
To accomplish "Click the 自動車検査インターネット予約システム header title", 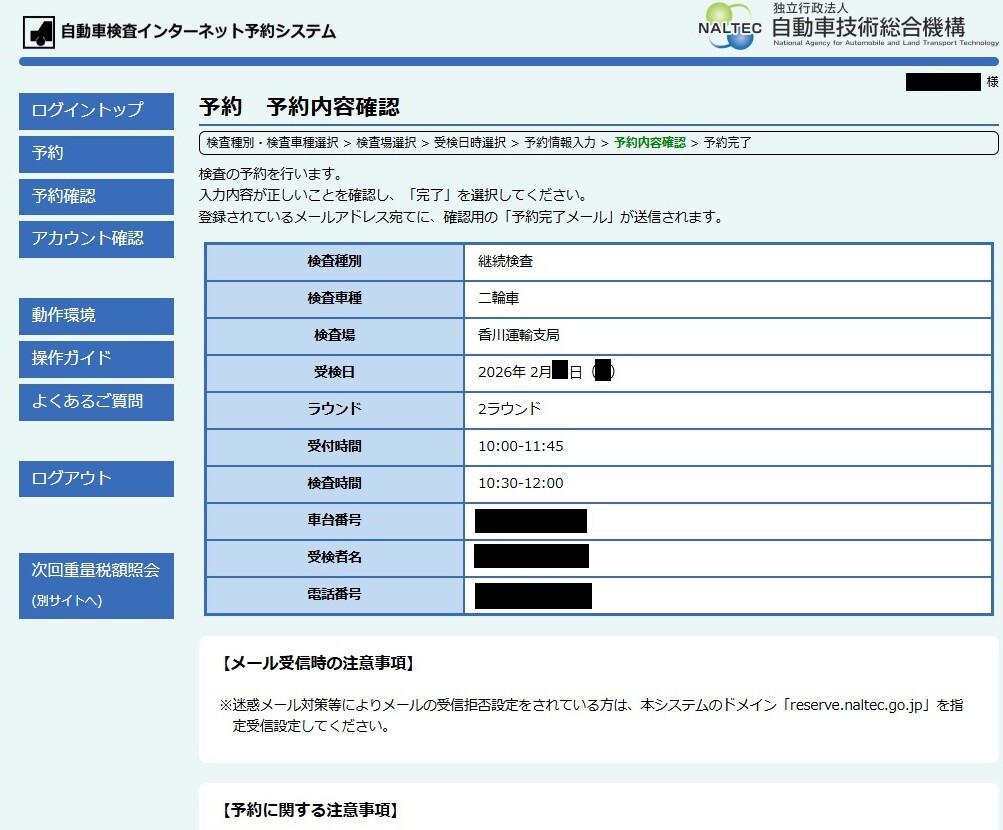I will pyautogui.click(x=198, y=31).
